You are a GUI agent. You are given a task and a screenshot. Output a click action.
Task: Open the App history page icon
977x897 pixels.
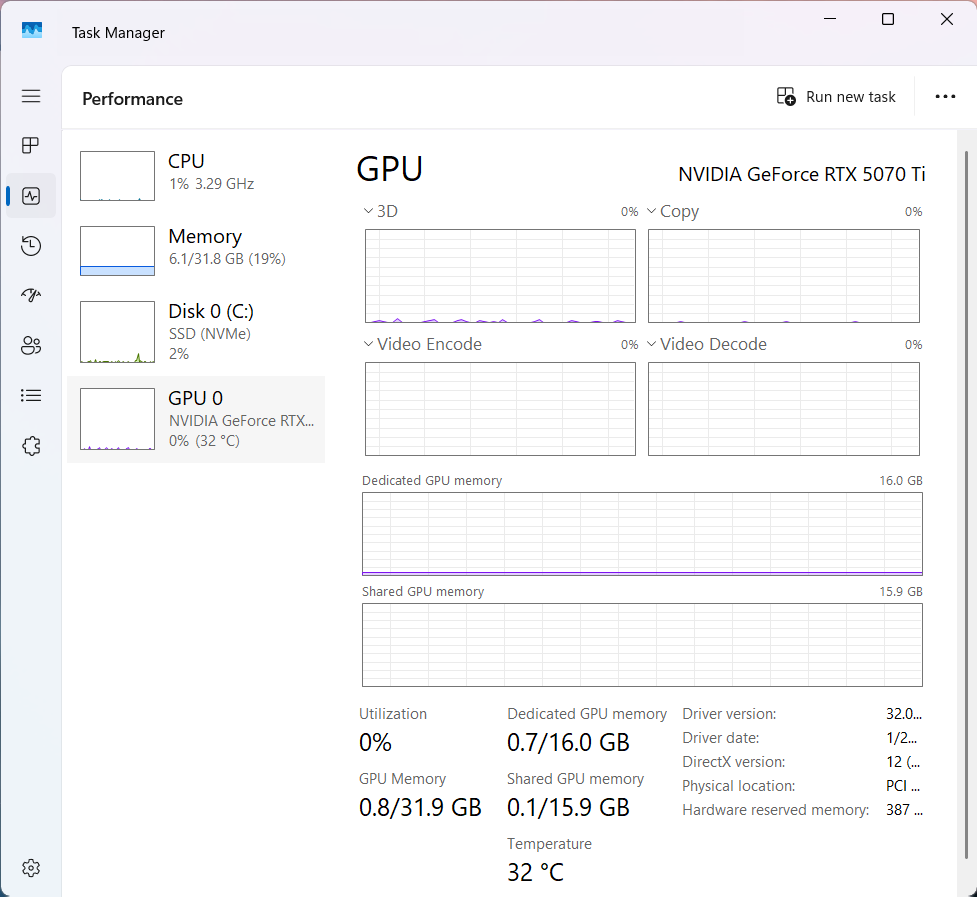(31, 246)
